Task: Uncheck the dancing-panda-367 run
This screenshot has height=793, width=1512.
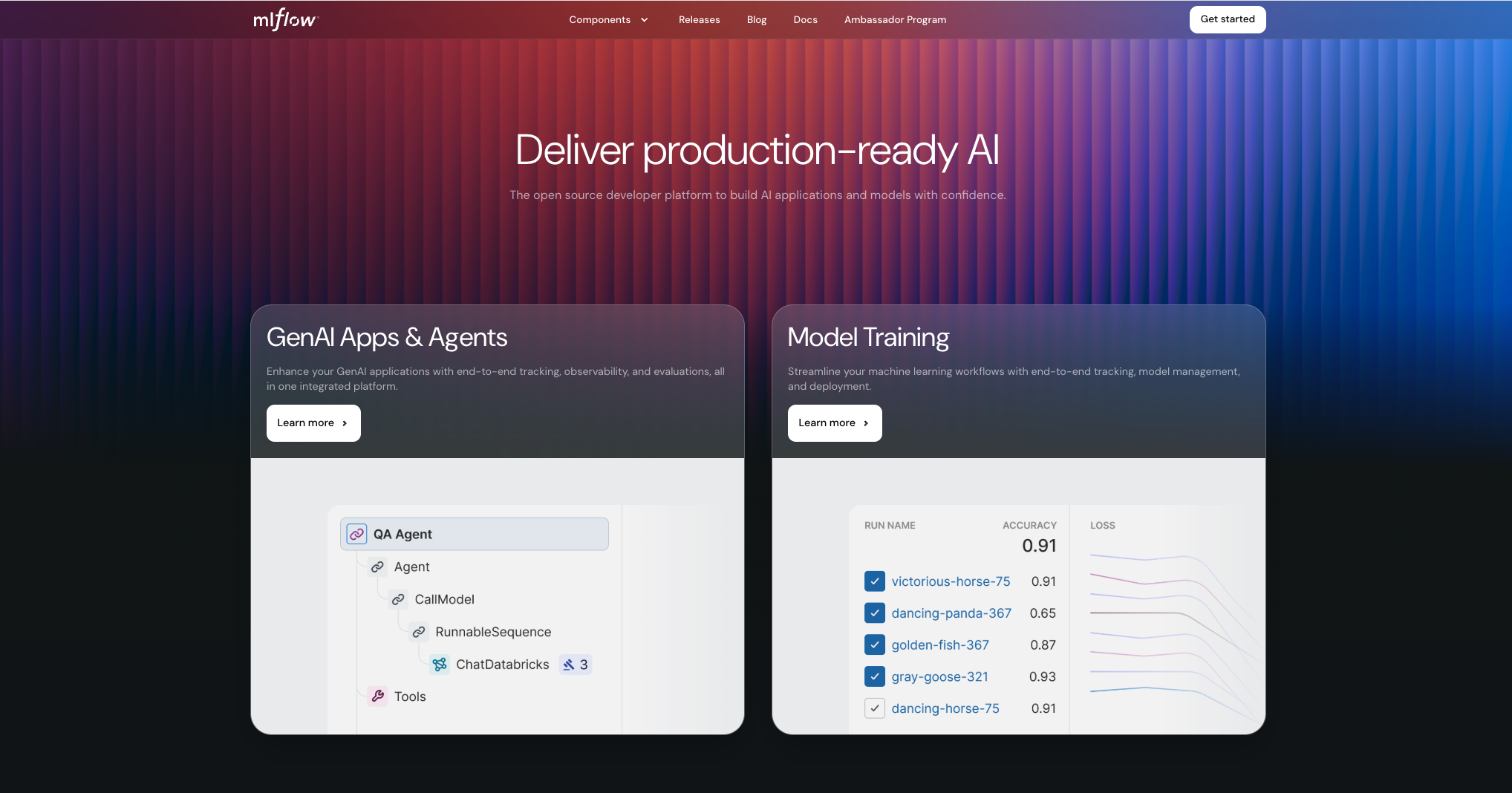Action: [x=875, y=613]
